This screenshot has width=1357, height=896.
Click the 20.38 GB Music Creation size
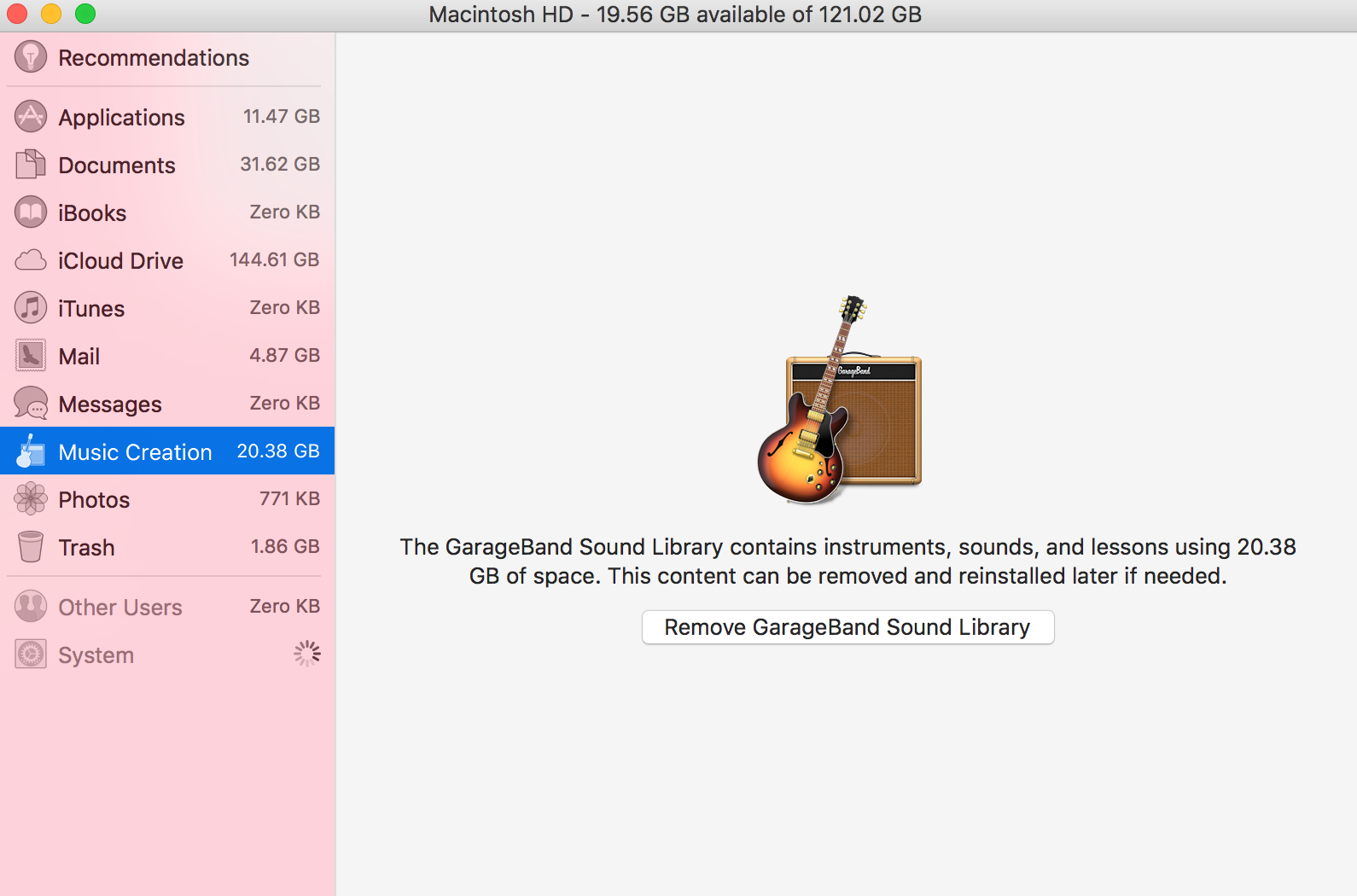point(278,451)
